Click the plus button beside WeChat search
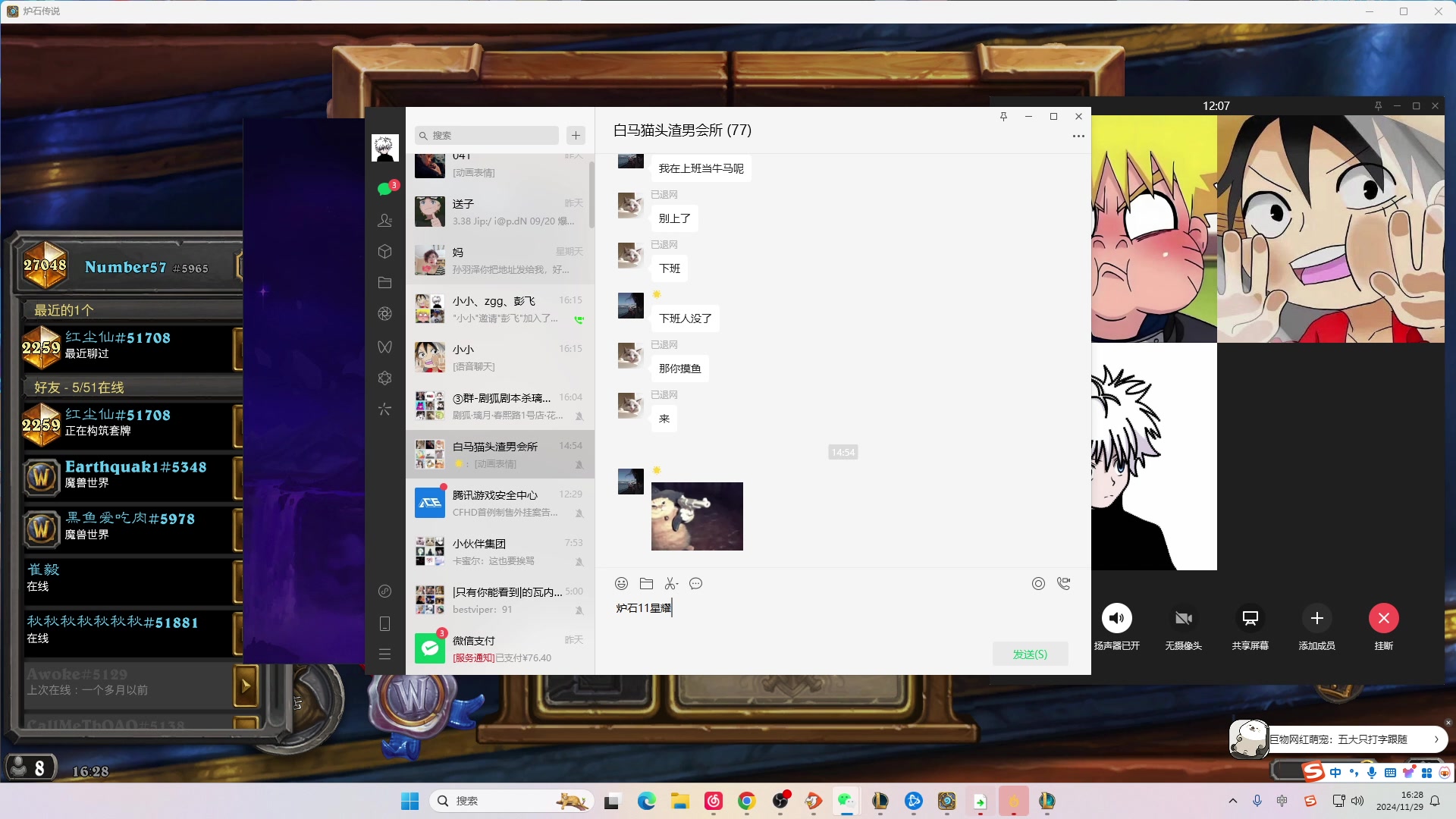The image size is (1456, 819). pyautogui.click(x=576, y=135)
